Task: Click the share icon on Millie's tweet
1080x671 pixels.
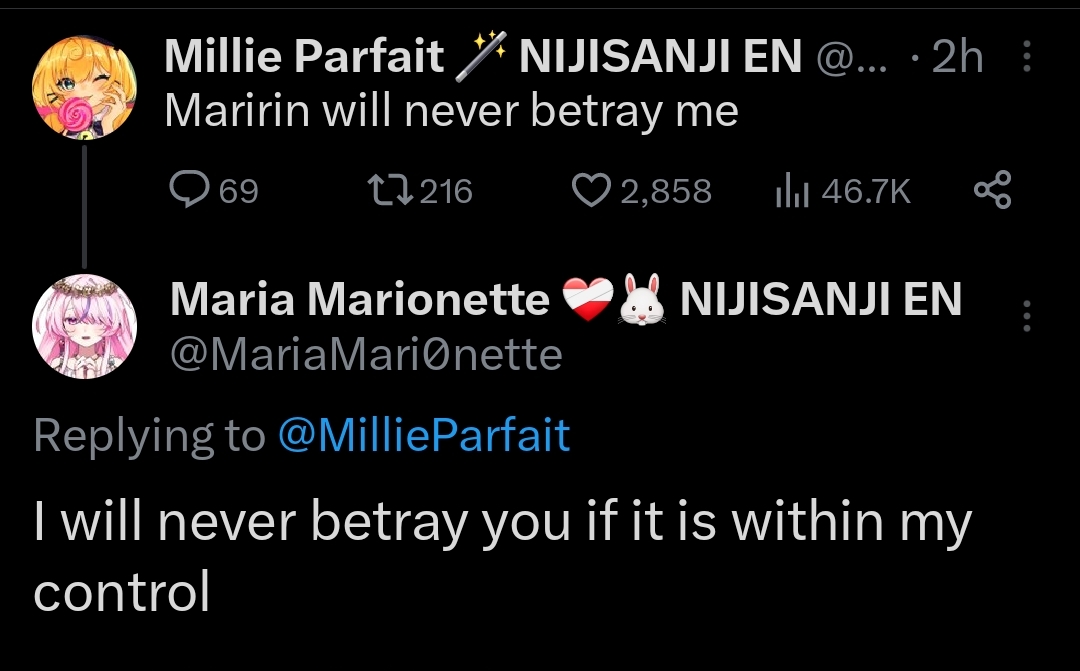Action: pyautogui.click(x=992, y=190)
